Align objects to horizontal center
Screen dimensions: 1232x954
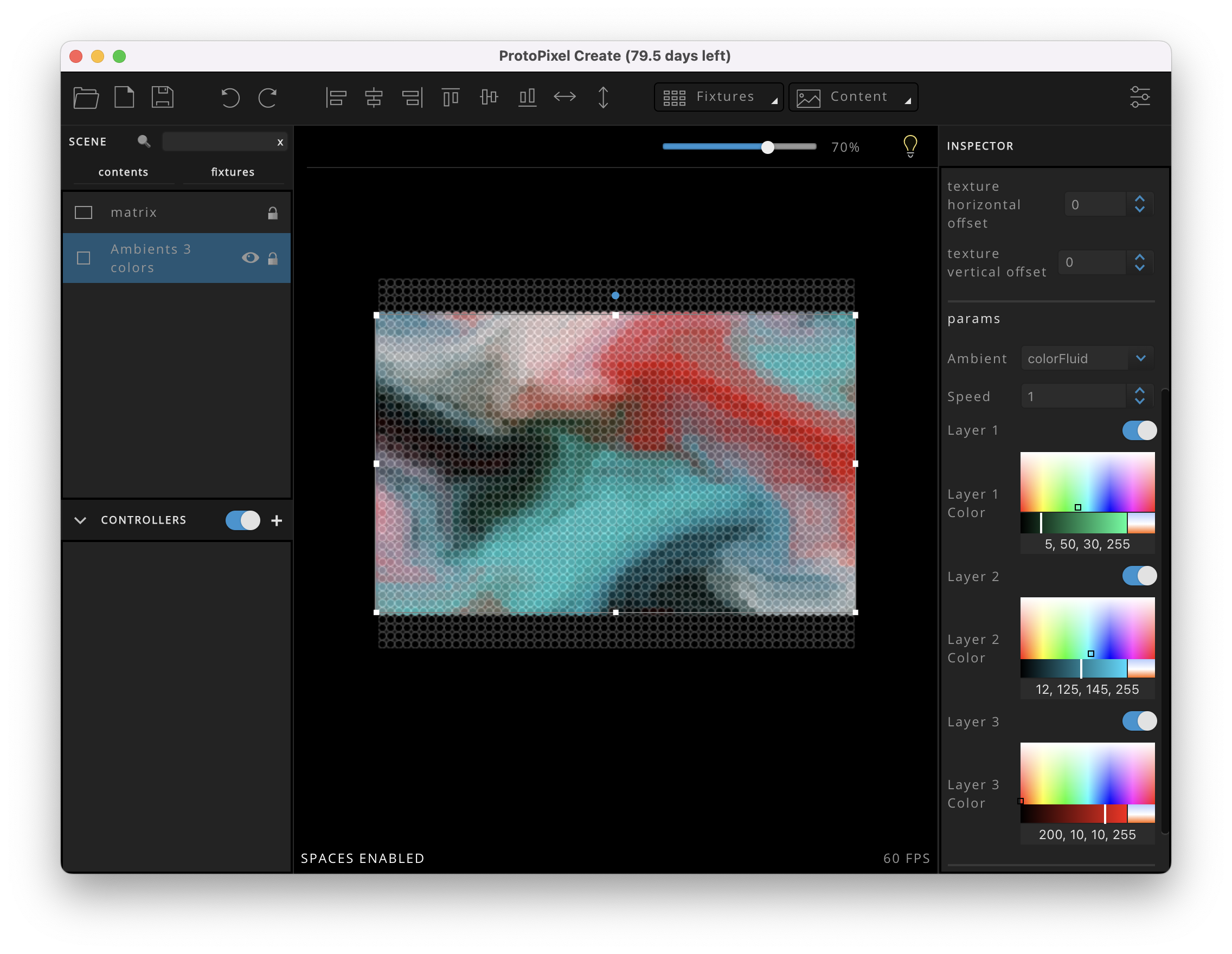374,98
